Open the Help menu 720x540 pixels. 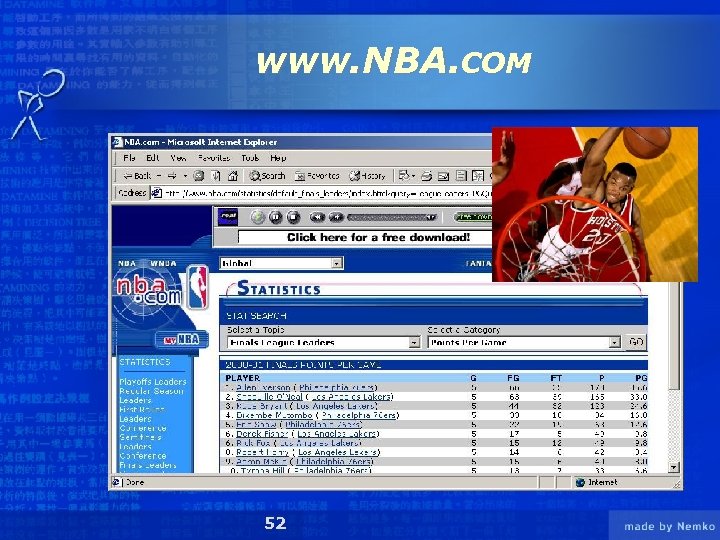(x=278, y=158)
